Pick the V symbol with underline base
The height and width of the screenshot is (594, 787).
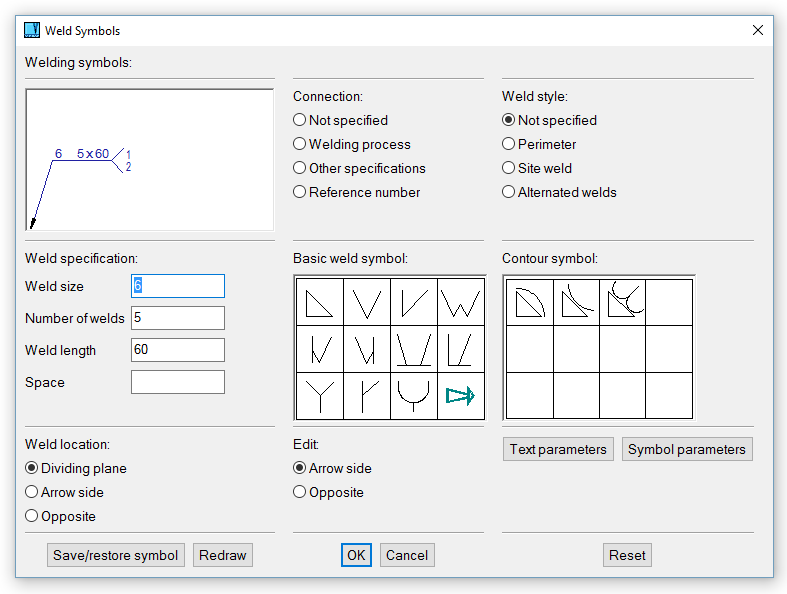pyautogui.click(x=414, y=349)
